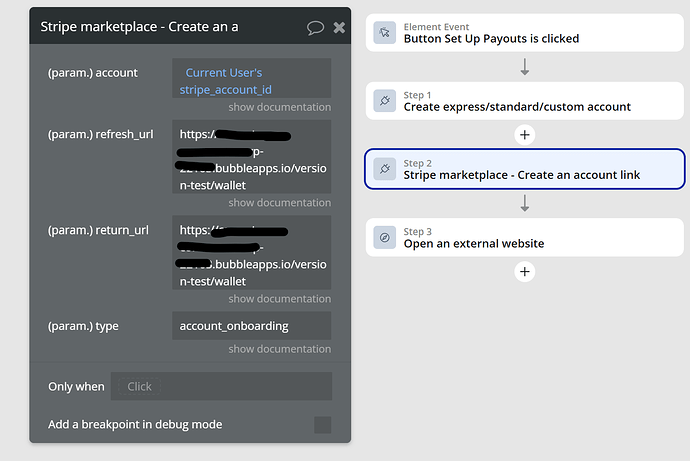Click the (param.) type label

83,326
